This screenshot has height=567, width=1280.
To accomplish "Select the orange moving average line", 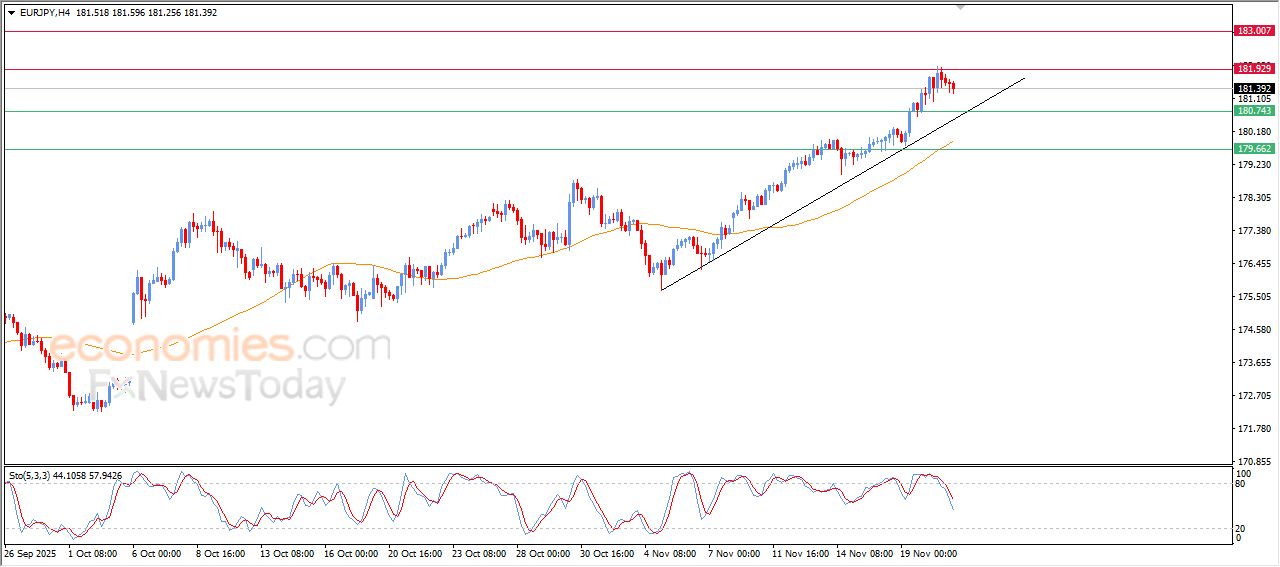I will 500,263.
